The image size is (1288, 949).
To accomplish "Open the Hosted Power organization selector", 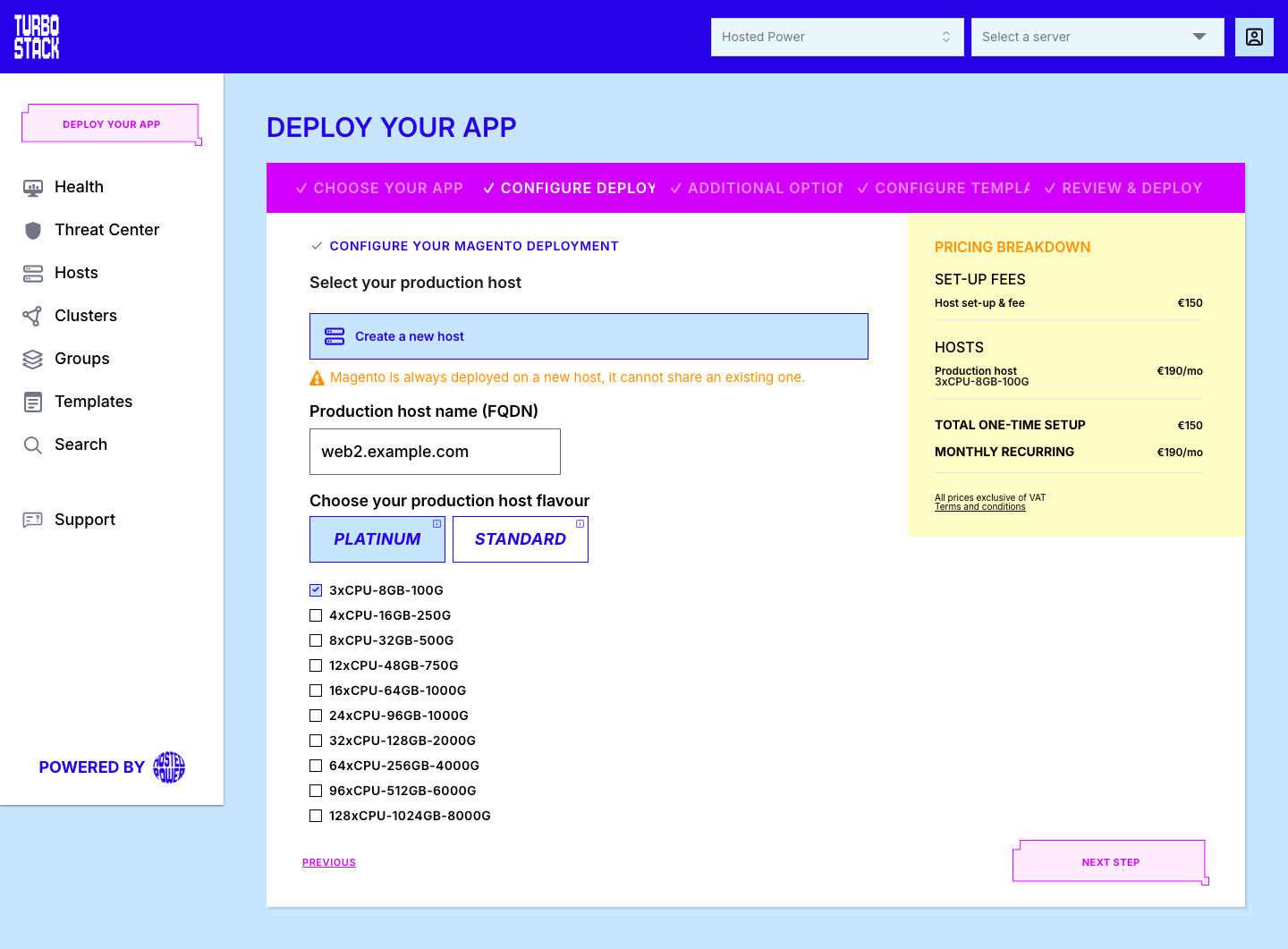I will click(837, 37).
